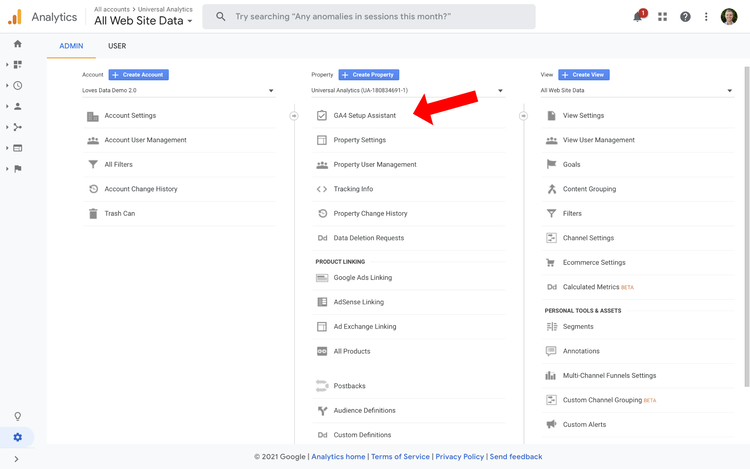Switch to the ADMIN tab
Screen dimensions: 750x469
71,46
